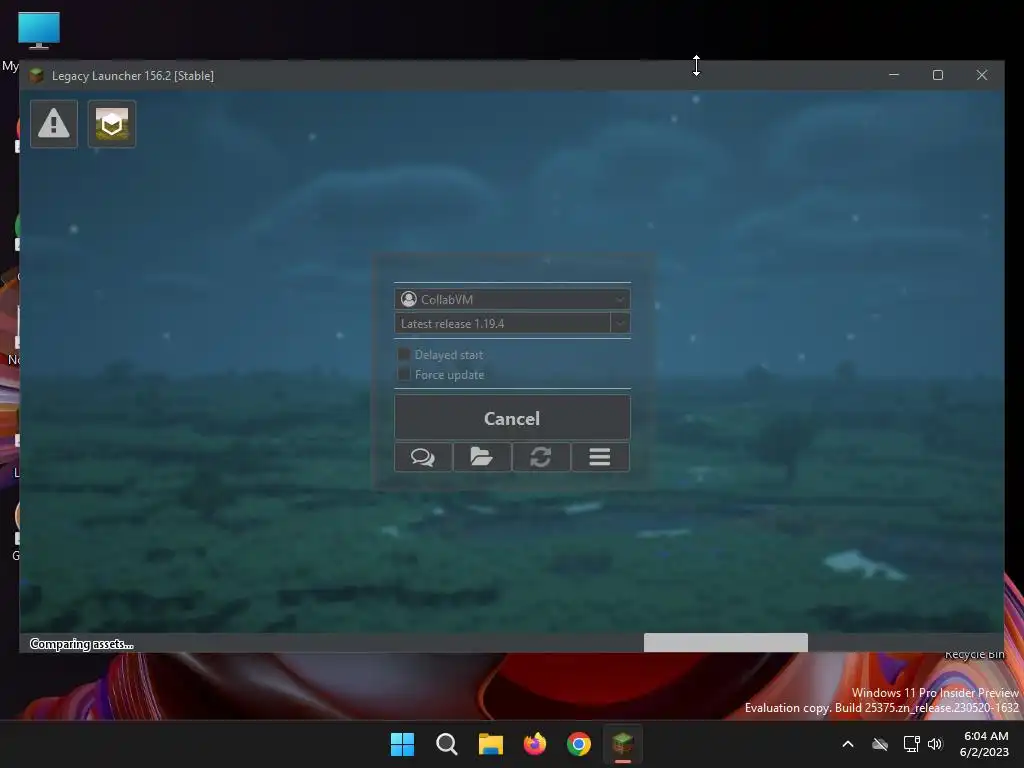Close the Legacy Launcher window
Screen dimensions: 1024x768
tap(982, 75)
